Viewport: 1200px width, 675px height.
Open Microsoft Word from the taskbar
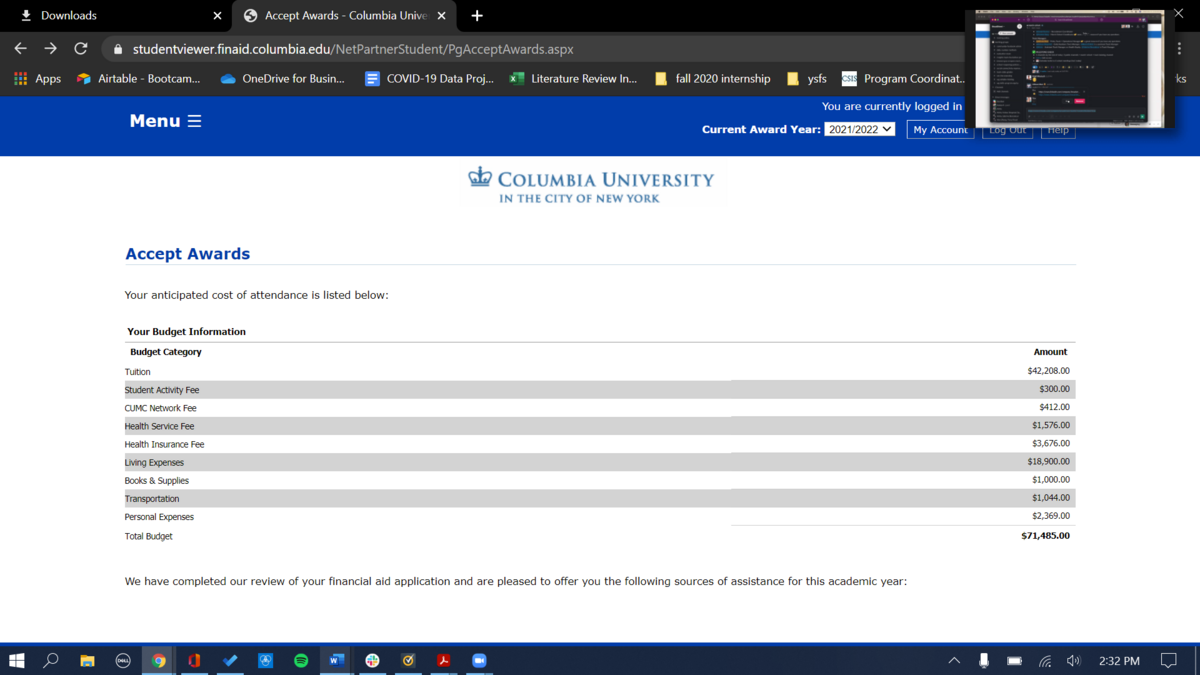(x=336, y=660)
